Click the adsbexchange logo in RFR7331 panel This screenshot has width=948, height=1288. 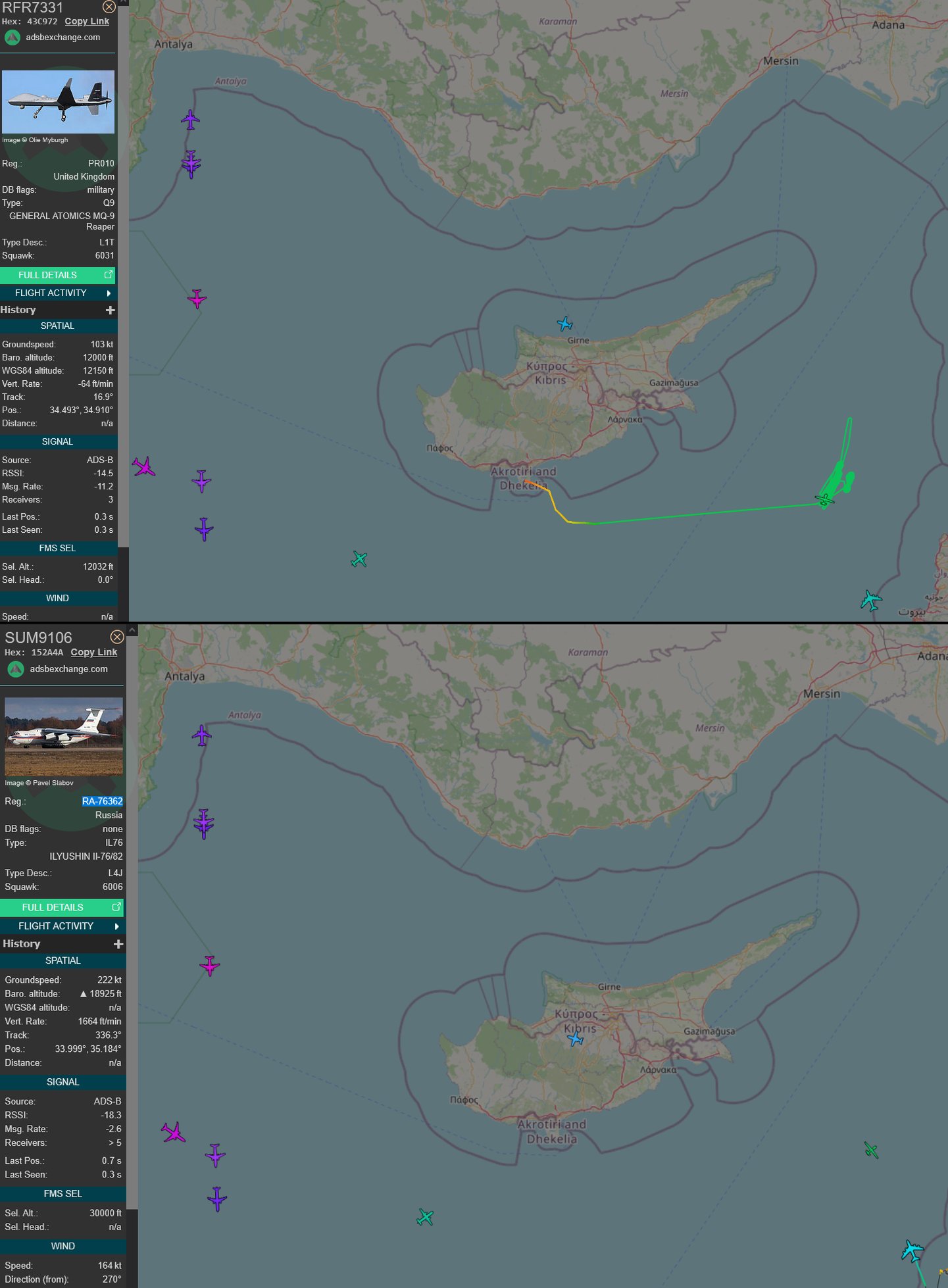tap(12, 37)
